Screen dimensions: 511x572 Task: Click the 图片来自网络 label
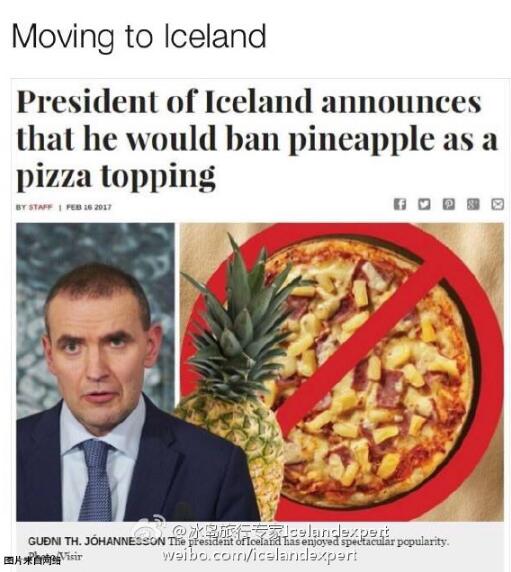click(x=32, y=561)
